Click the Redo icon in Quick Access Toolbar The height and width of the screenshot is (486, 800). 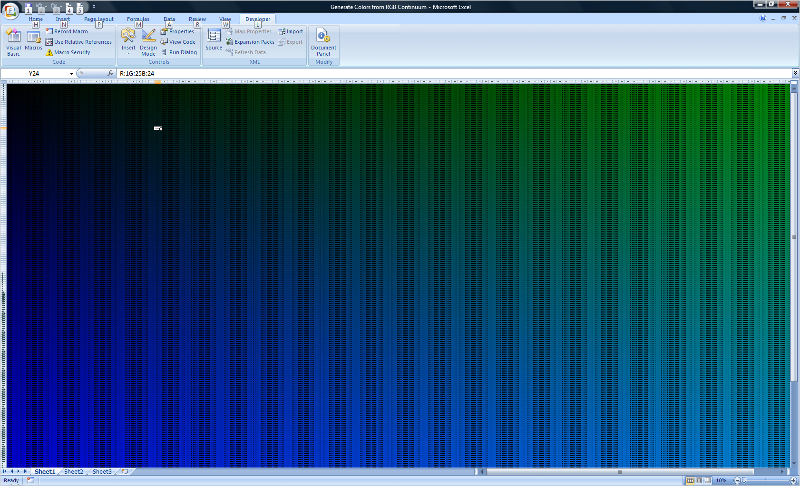[56, 8]
